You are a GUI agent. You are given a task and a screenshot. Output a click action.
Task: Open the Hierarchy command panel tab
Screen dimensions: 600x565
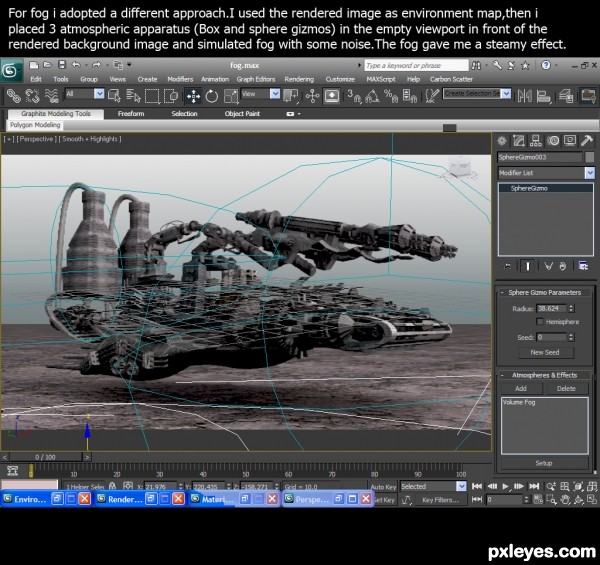[536, 141]
